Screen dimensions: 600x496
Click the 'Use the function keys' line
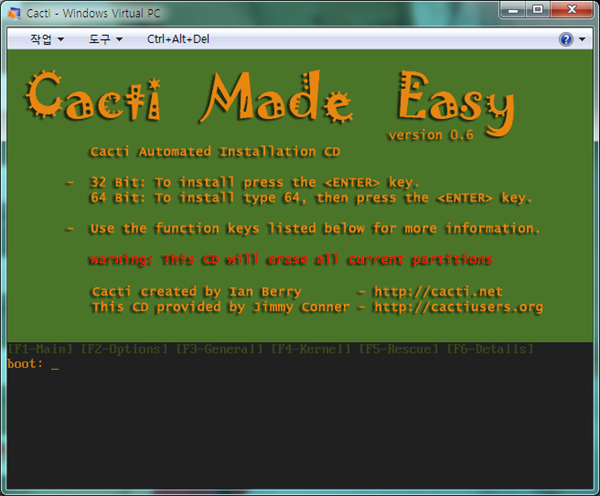(315, 229)
